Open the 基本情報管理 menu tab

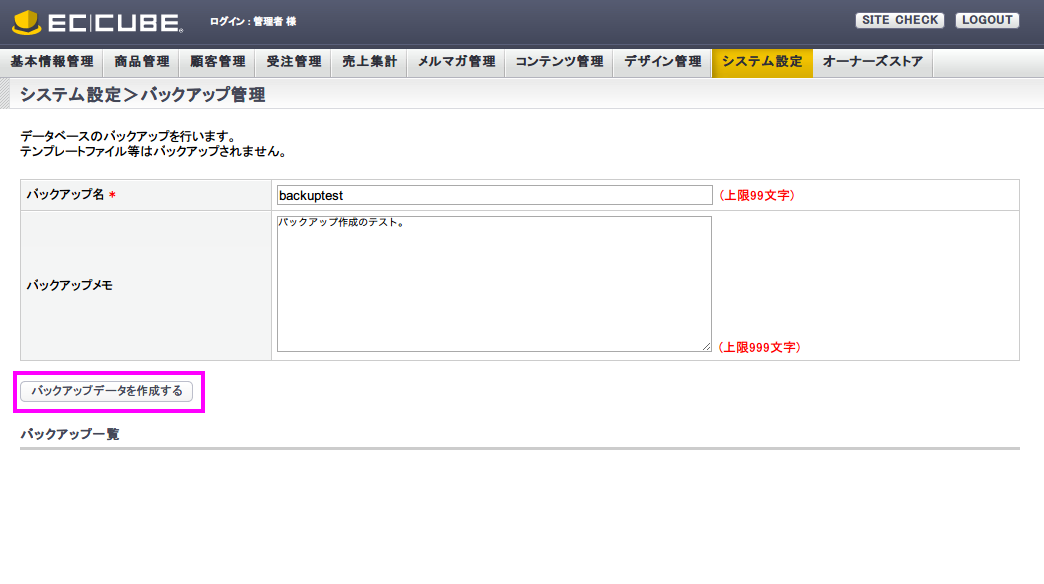[x=52, y=62]
